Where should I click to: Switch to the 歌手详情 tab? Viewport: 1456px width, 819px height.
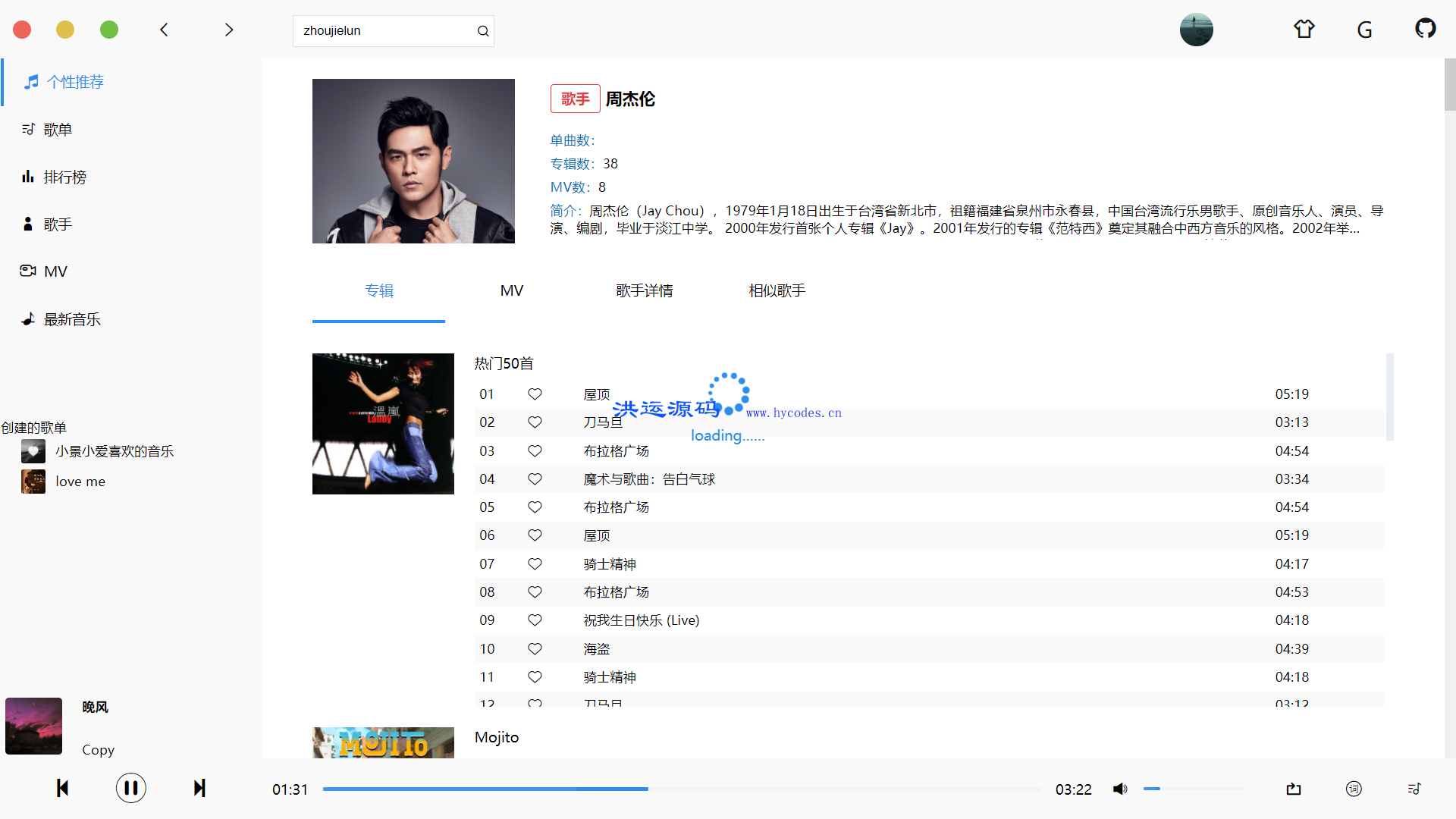(x=645, y=291)
